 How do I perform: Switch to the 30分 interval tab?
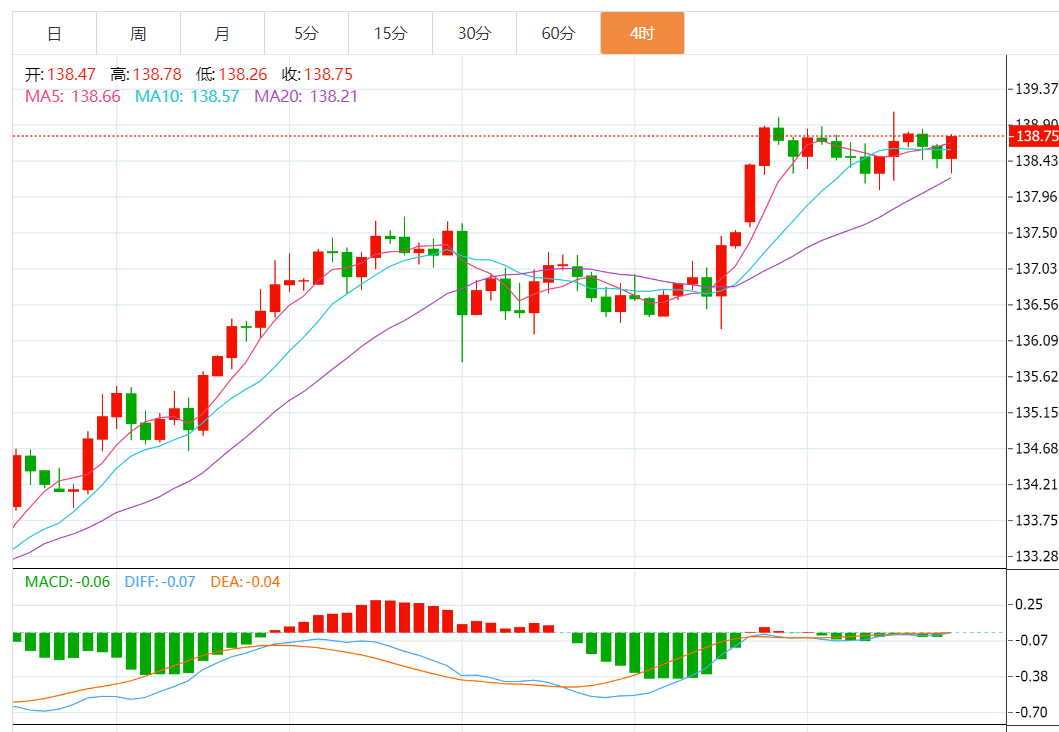pos(474,33)
